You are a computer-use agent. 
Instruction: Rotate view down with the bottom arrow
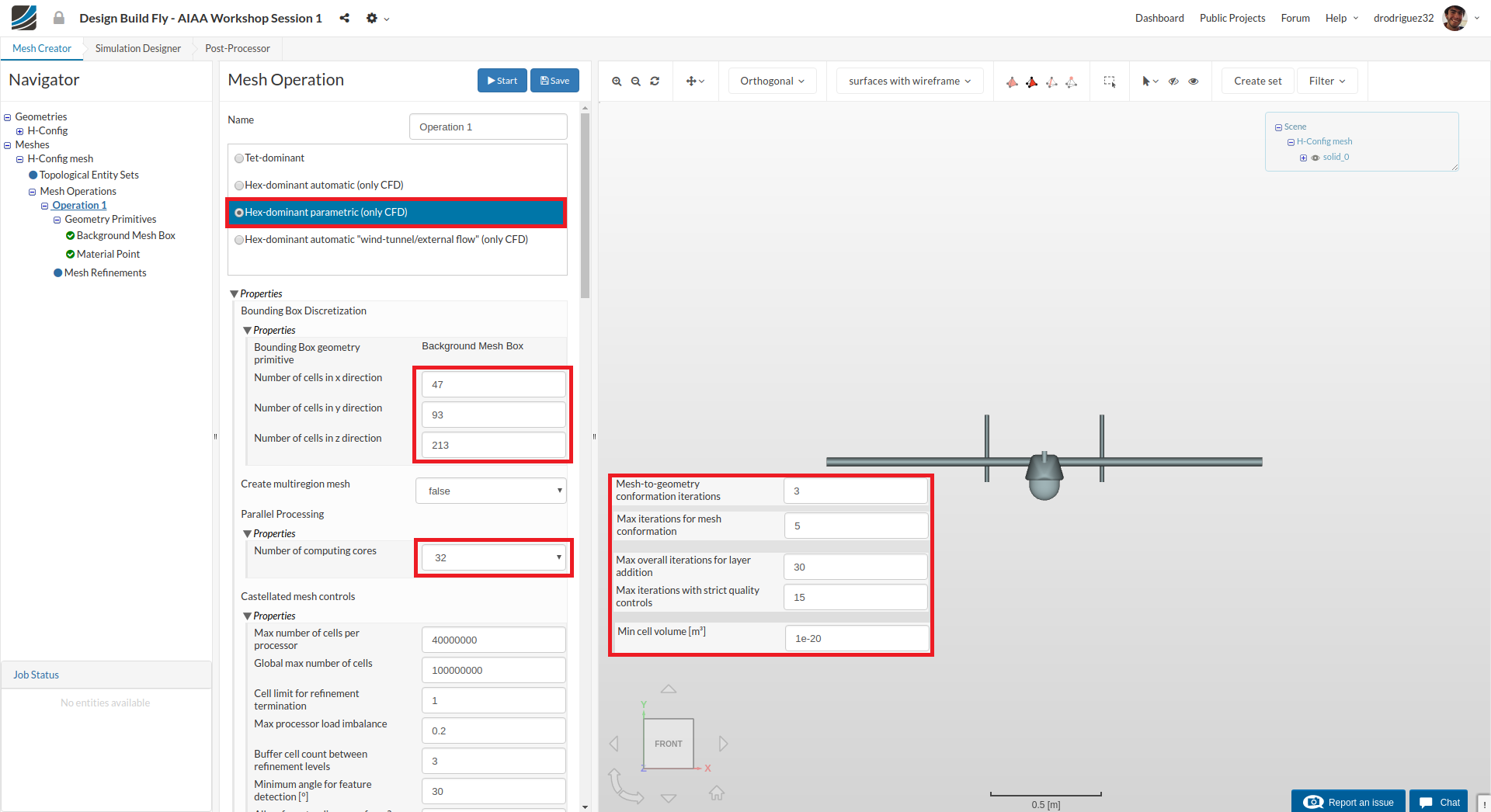pos(669,798)
